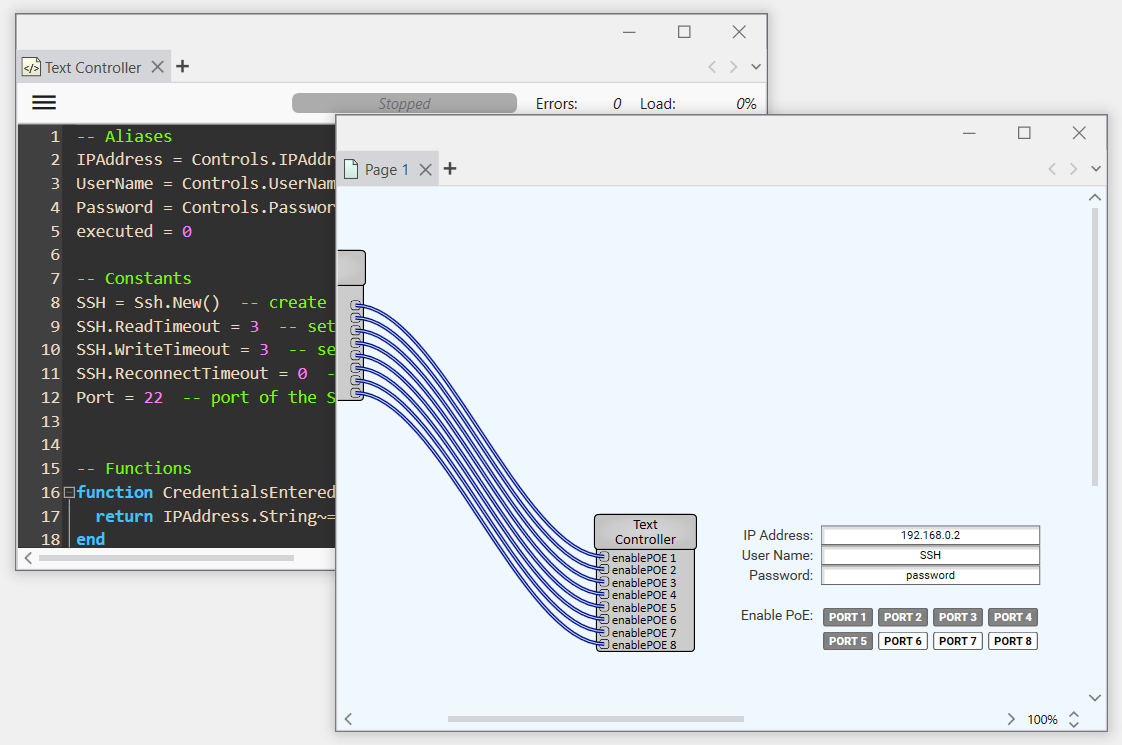Toggle the PORT 8 PoE button
The height and width of the screenshot is (745, 1122).
(1013, 641)
